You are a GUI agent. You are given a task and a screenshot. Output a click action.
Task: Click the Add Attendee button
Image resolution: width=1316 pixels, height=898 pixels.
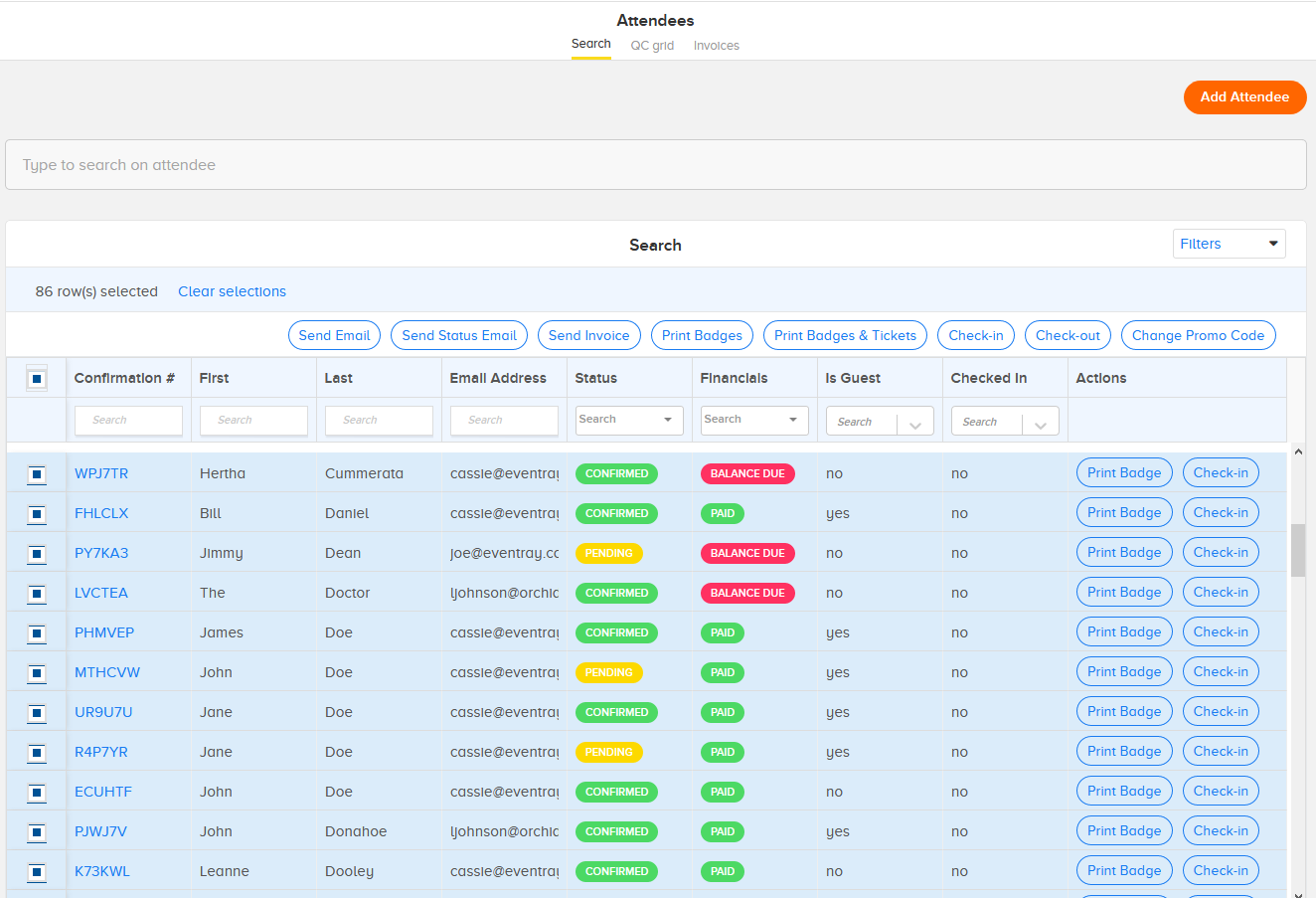1244,97
